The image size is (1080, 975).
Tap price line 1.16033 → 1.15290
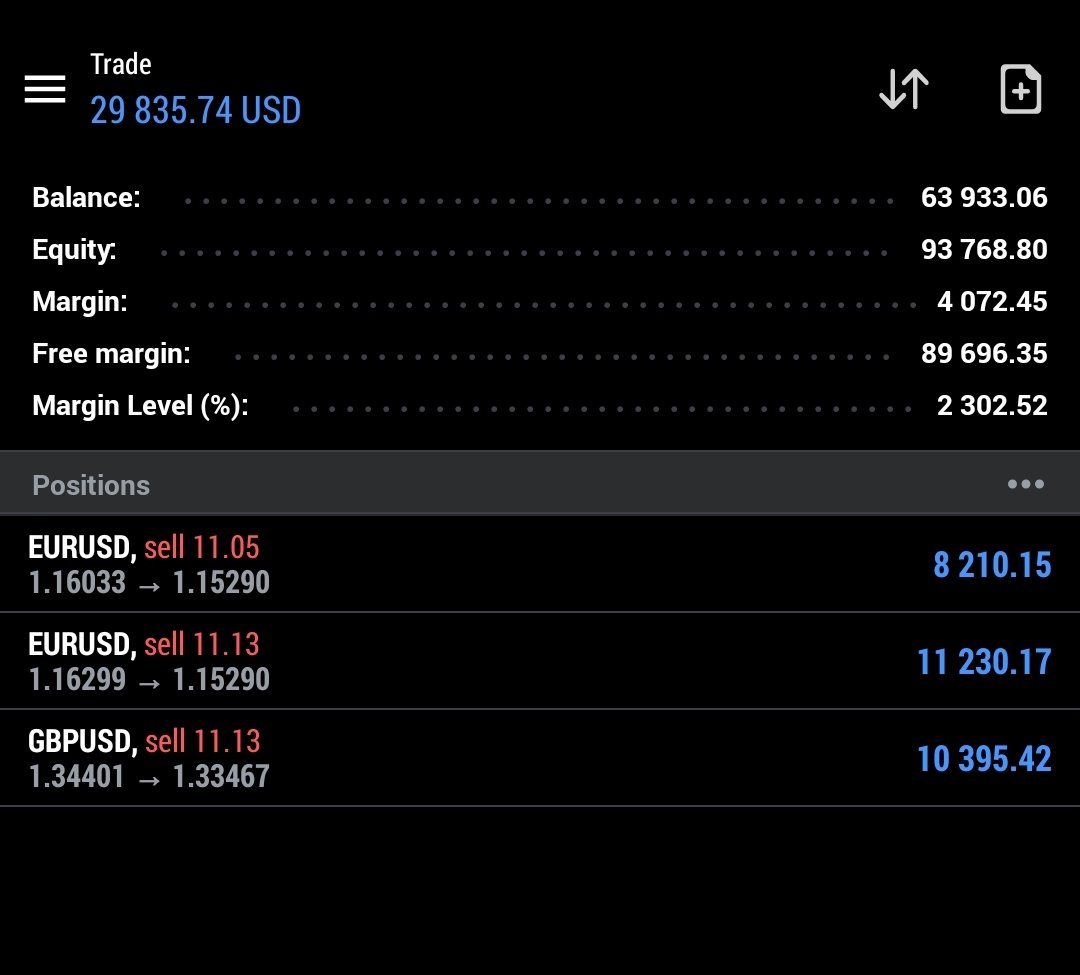(x=149, y=583)
